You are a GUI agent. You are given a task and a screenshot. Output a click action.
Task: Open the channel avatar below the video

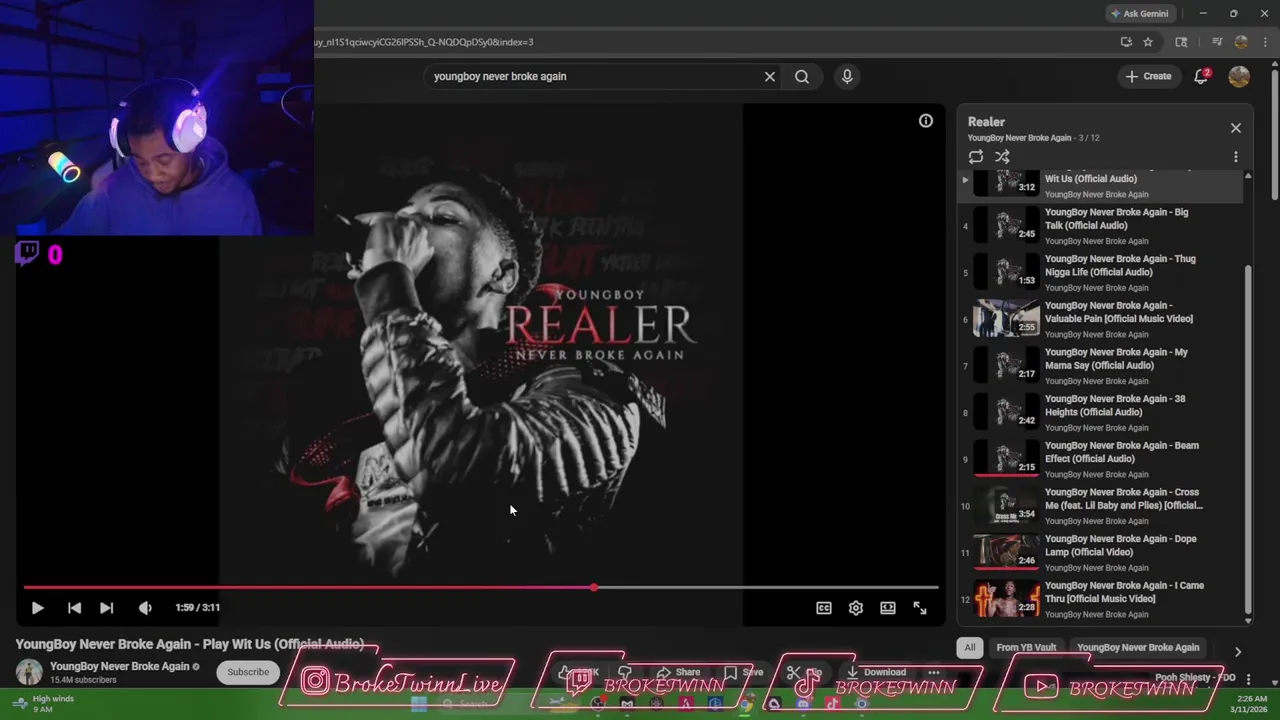click(x=29, y=672)
